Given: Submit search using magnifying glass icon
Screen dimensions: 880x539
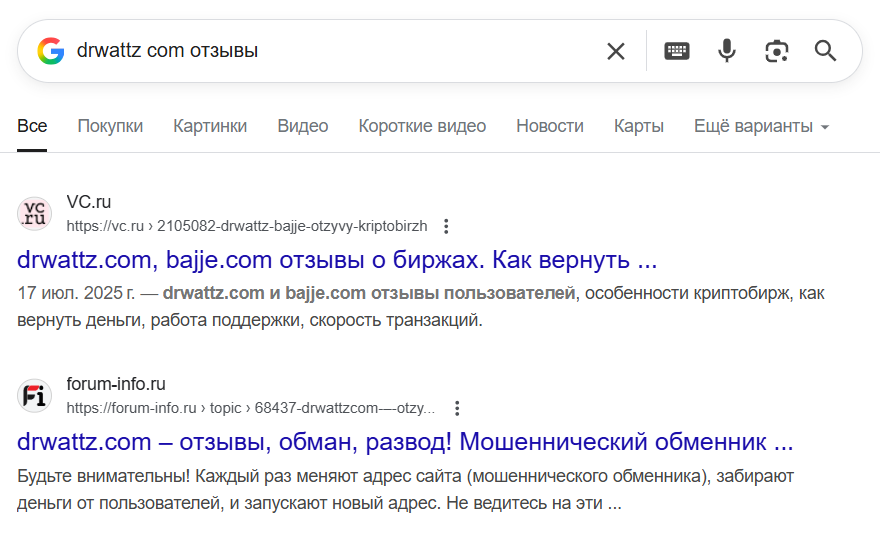Looking at the screenshot, I should 825,51.
